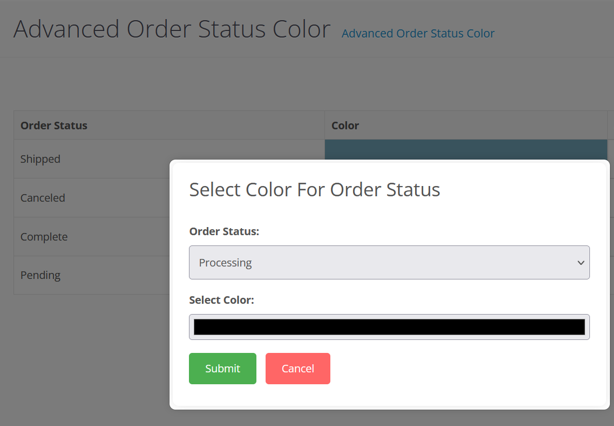Open the Order Status dropdown showing Processing
Image resolution: width=614 pixels, height=426 pixels.
(x=389, y=262)
